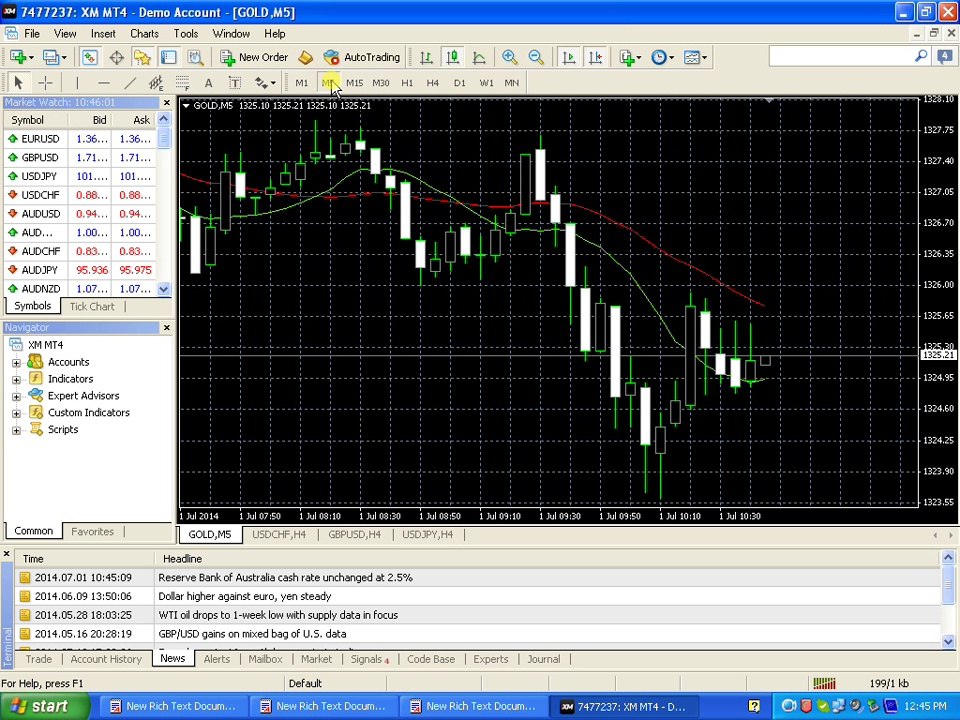Select the Trendline tool
Viewport: 960px width, 720px height.
tap(130, 83)
